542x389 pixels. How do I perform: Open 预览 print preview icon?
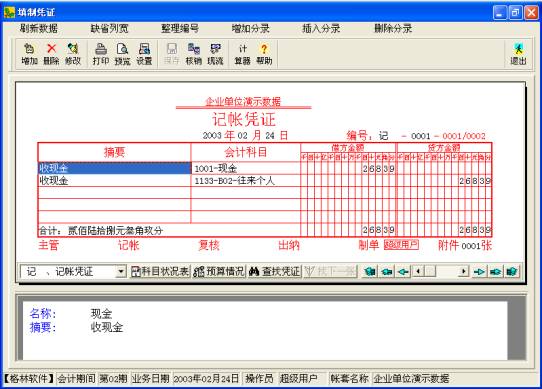click(x=122, y=54)
